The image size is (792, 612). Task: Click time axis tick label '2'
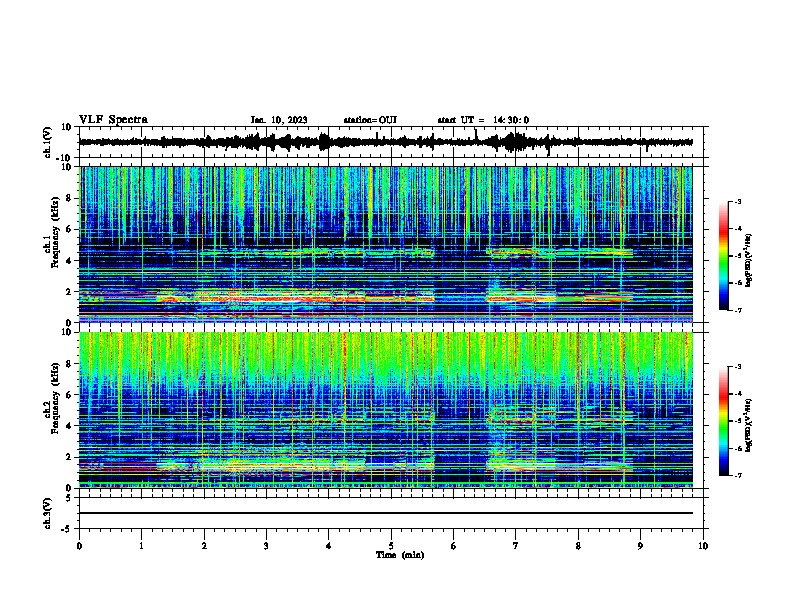point(204,545)
